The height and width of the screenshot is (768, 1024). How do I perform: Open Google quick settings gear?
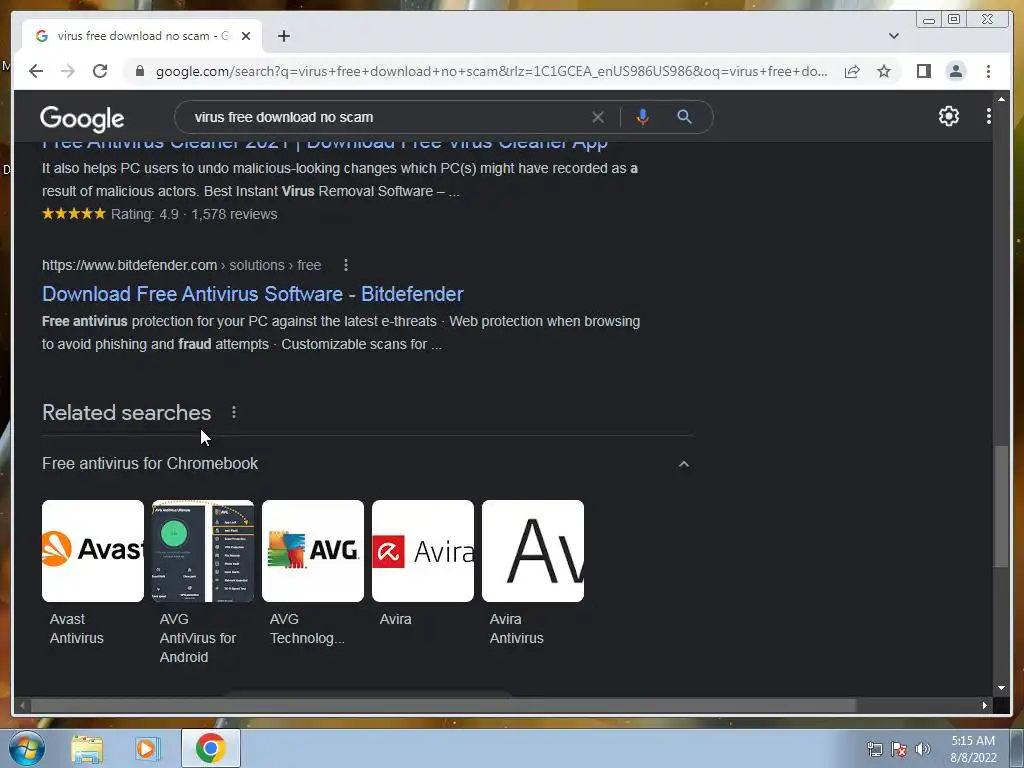pyautogui.click(x=948, y=116)
